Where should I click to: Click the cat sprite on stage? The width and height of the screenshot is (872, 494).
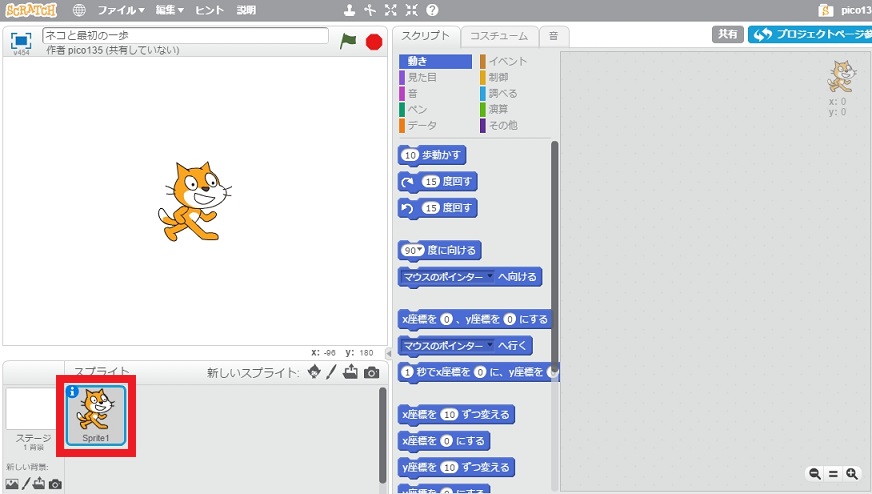coord(194,201)
